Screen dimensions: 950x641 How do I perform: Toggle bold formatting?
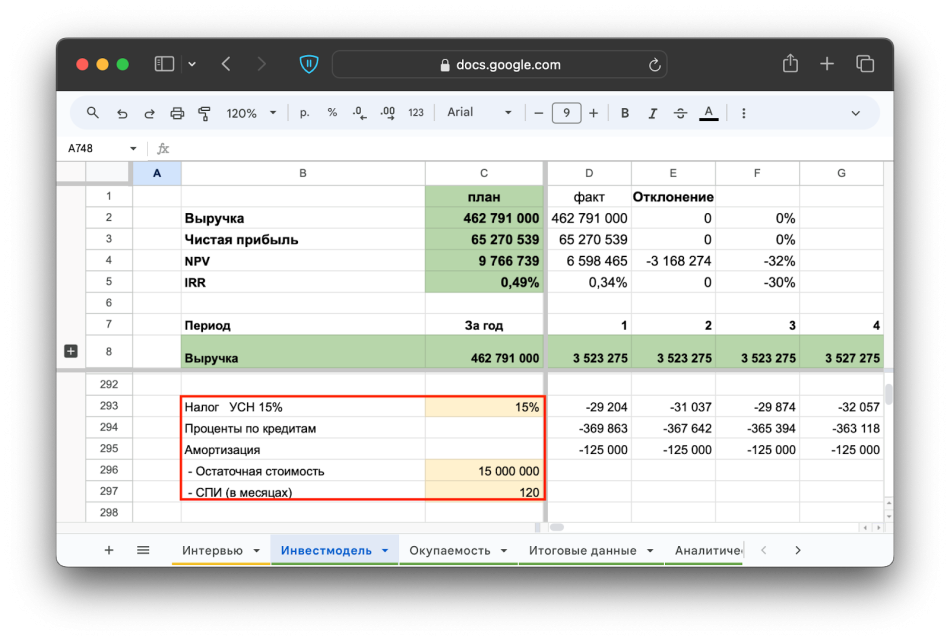[625, 113]
